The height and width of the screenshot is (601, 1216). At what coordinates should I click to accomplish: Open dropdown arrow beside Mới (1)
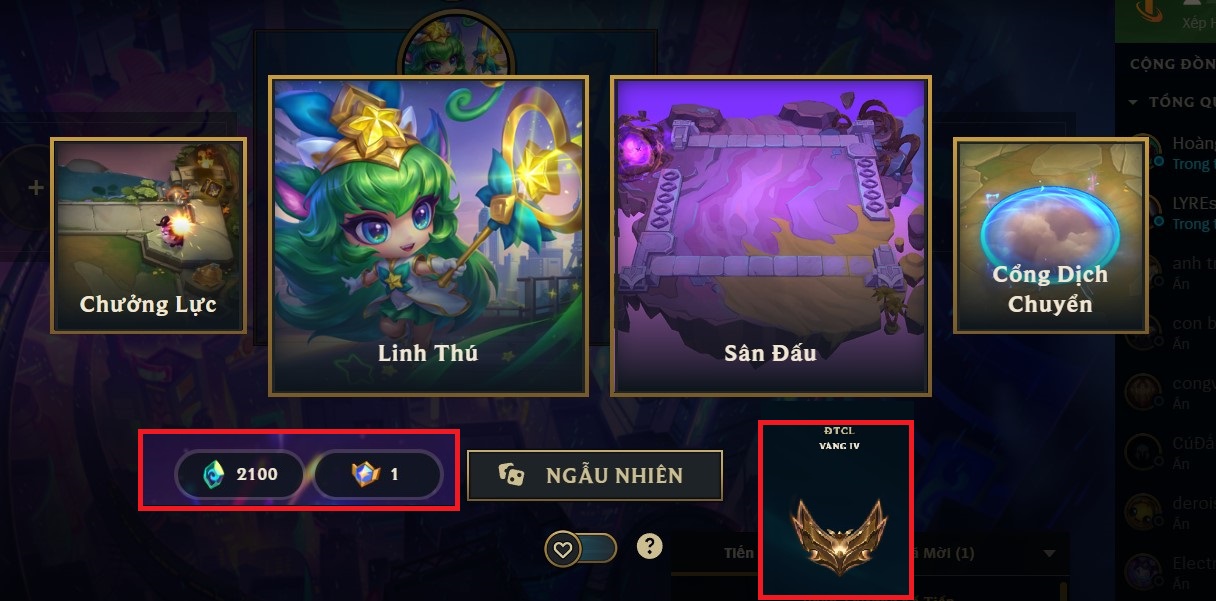click(x=1048, y=553)
